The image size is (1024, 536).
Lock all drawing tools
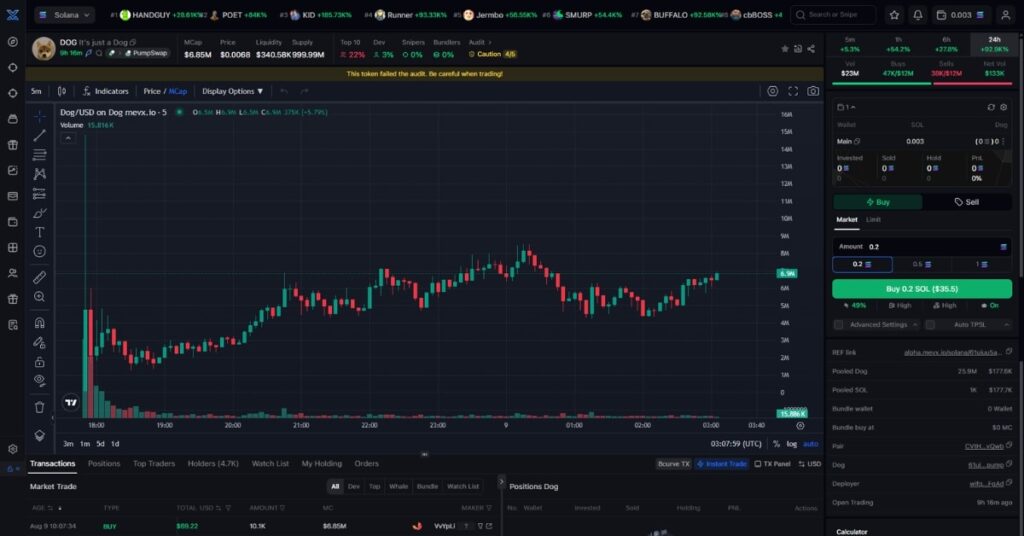(x=39, y=362)
